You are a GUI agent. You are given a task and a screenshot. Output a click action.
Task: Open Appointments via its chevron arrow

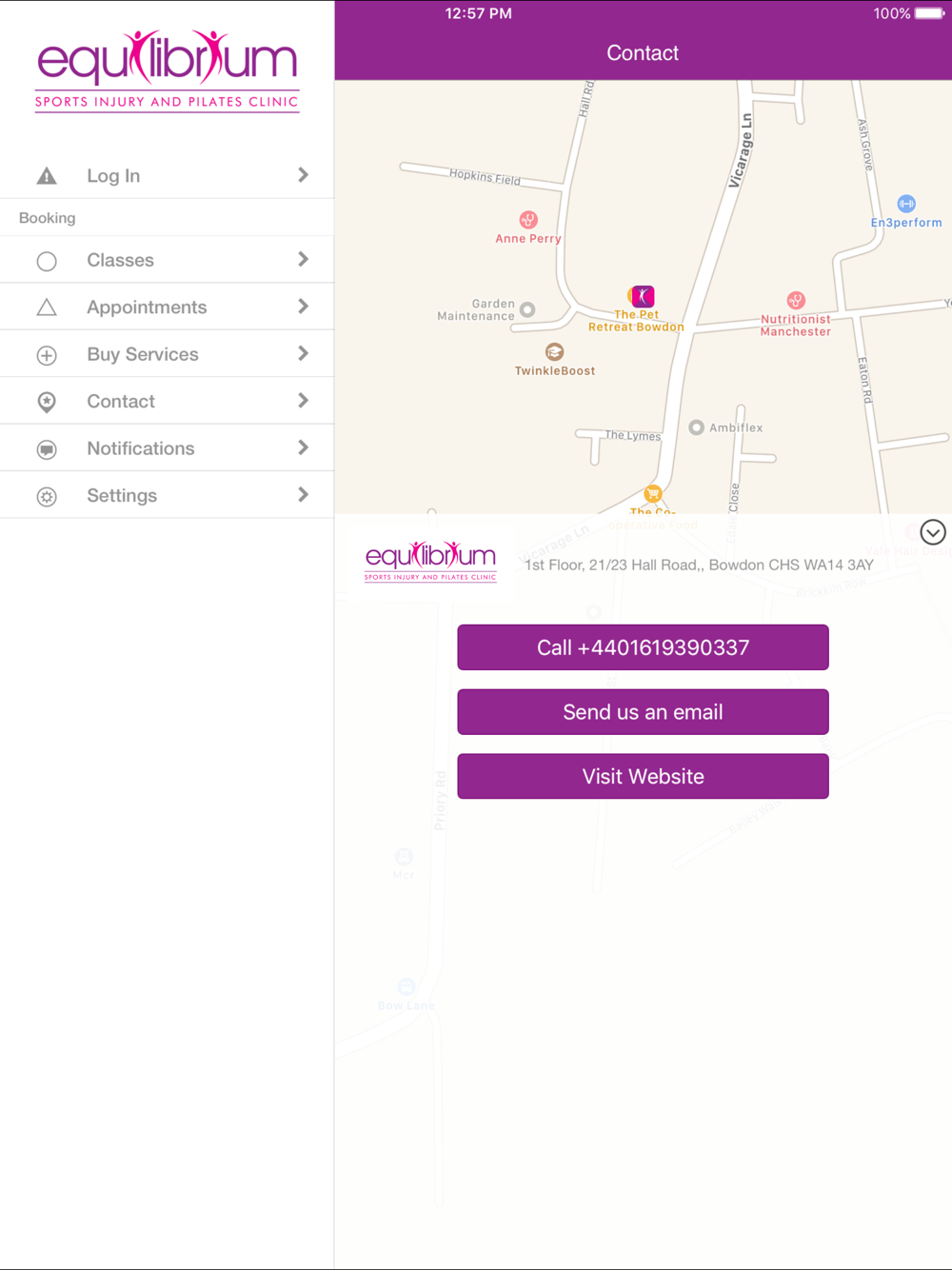click(303, 307)
